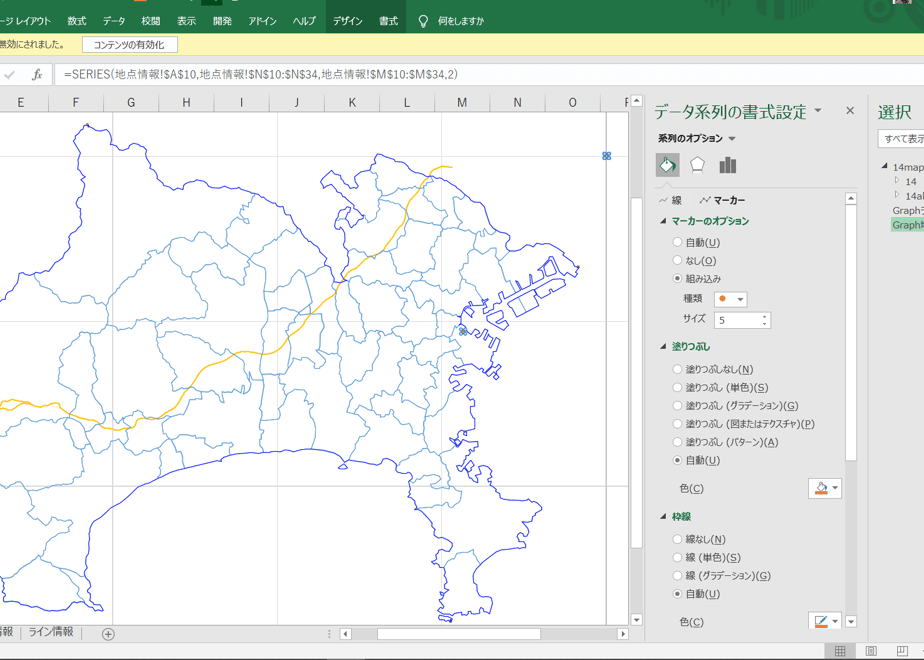
Task: Add a new sheet with plus icon
Action: pyautogui.click(x=108, y=634)
